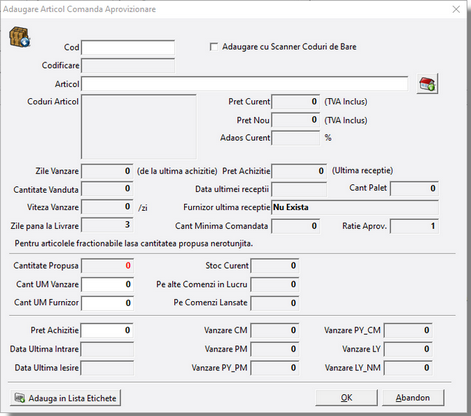Click the Coduri Articol list box

(x=139, y=127)
